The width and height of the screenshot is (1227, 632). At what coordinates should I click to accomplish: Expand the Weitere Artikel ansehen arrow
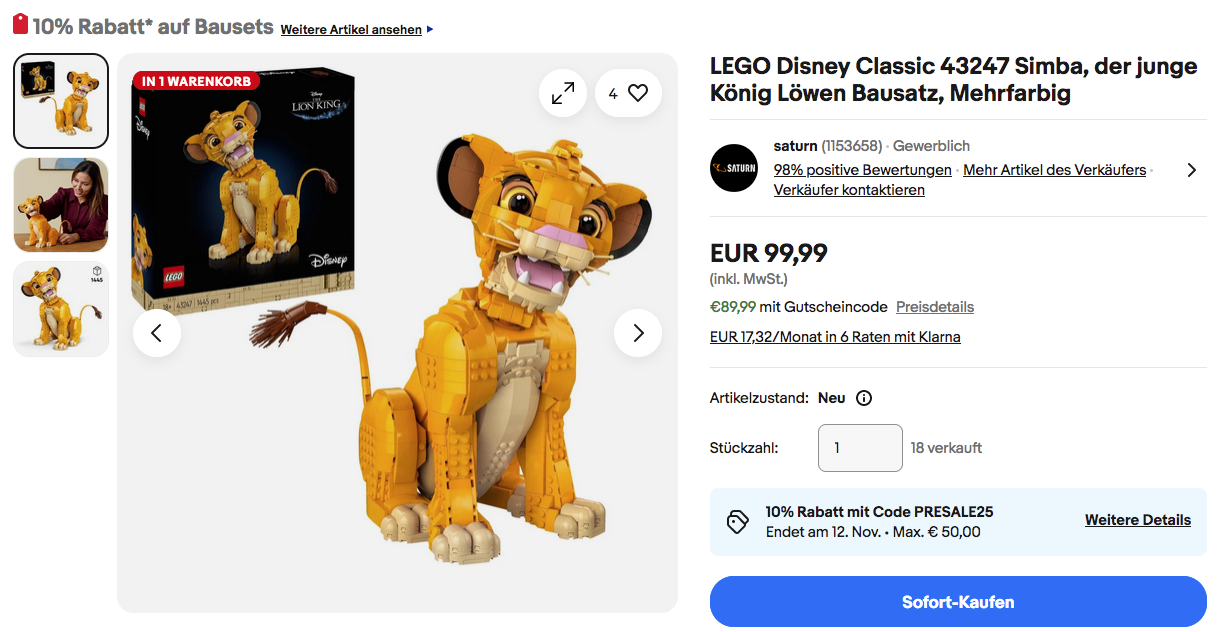tap(430, 29)
